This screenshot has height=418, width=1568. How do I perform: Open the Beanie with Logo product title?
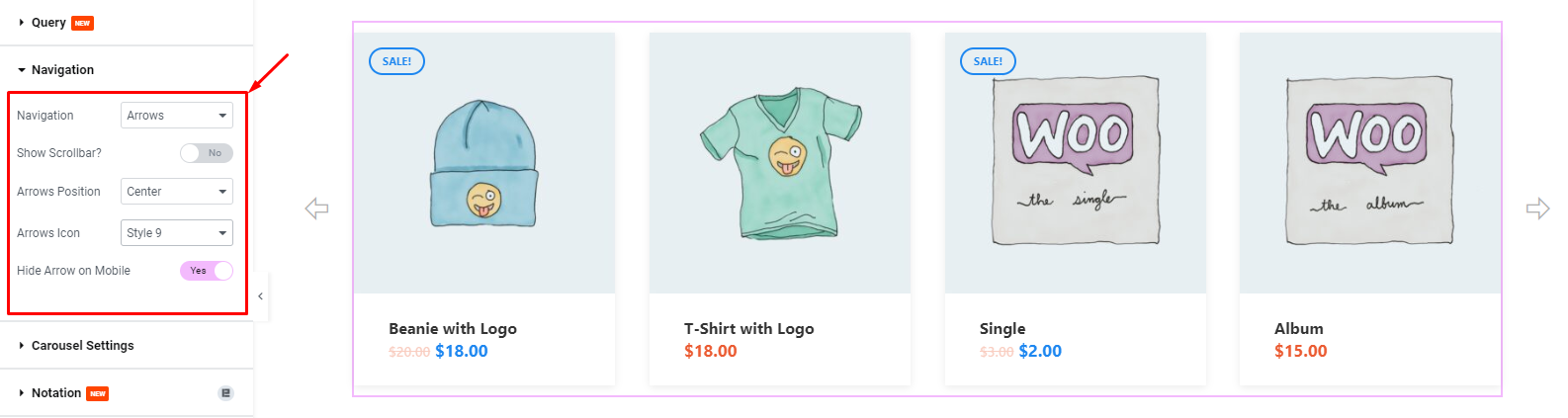point(453,329)
